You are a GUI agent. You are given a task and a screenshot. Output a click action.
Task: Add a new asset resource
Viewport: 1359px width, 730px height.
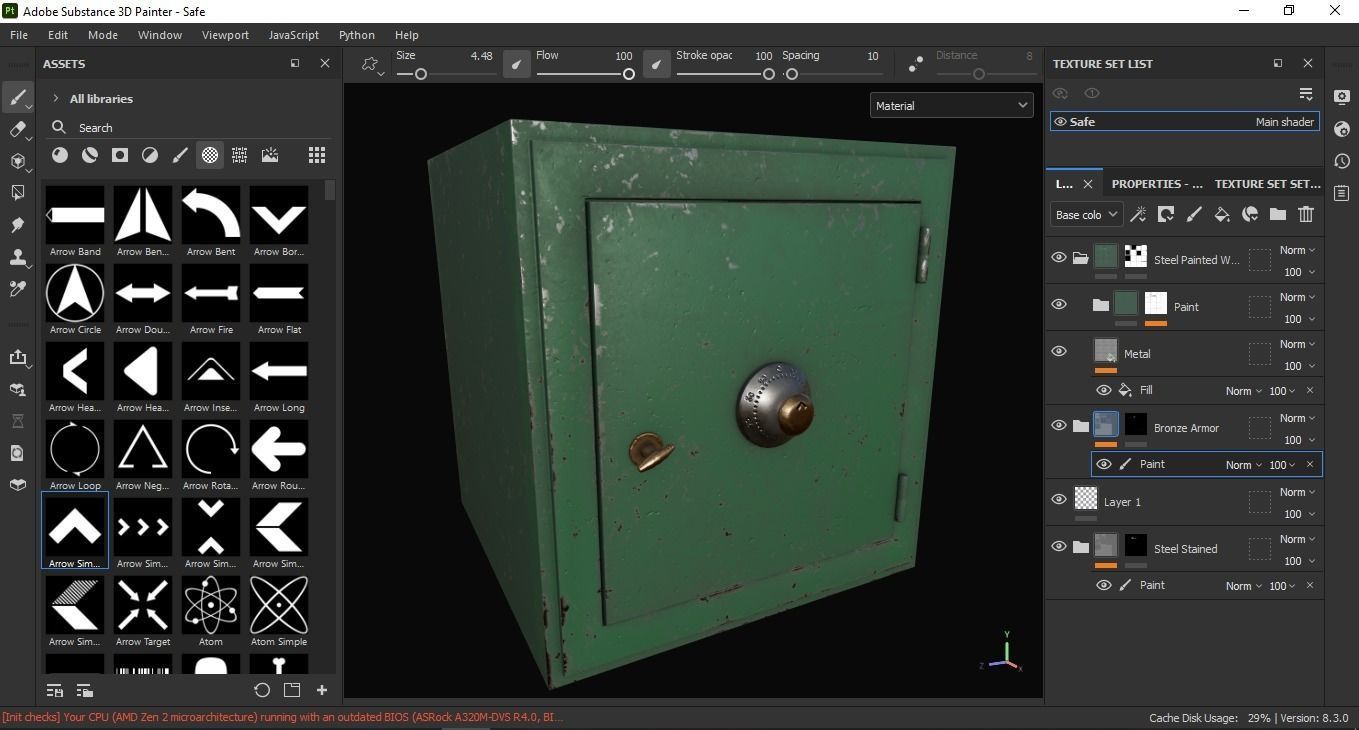pyautogui.click(x=322, y=690)
